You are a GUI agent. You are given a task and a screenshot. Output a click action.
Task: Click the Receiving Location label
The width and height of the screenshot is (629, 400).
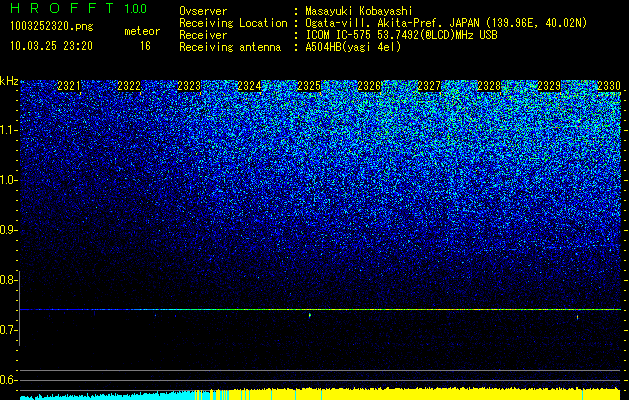point(233,23)
